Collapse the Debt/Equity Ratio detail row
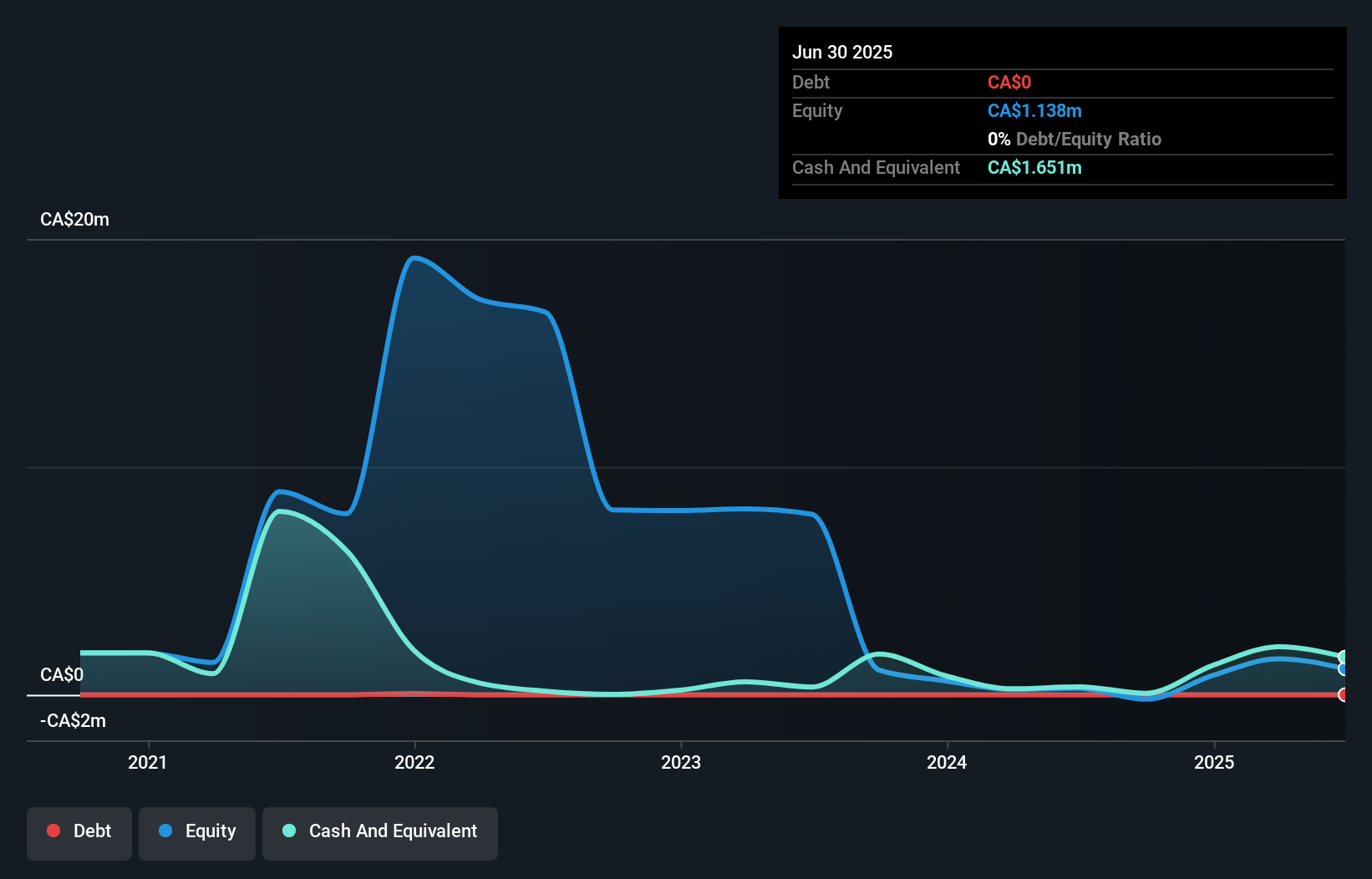The width and height of the screenshot is (1372, 879). pos(1075,139)
